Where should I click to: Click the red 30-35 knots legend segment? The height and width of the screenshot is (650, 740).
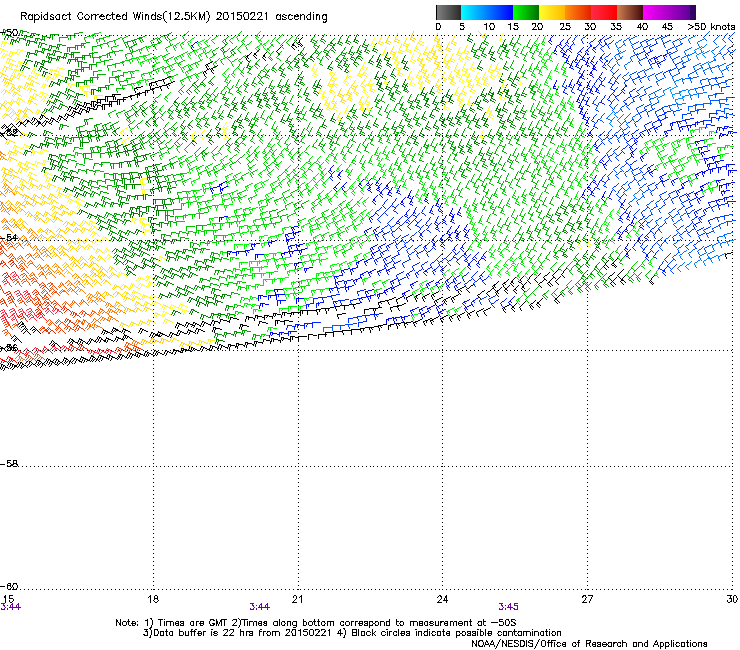tap(604, 12)
